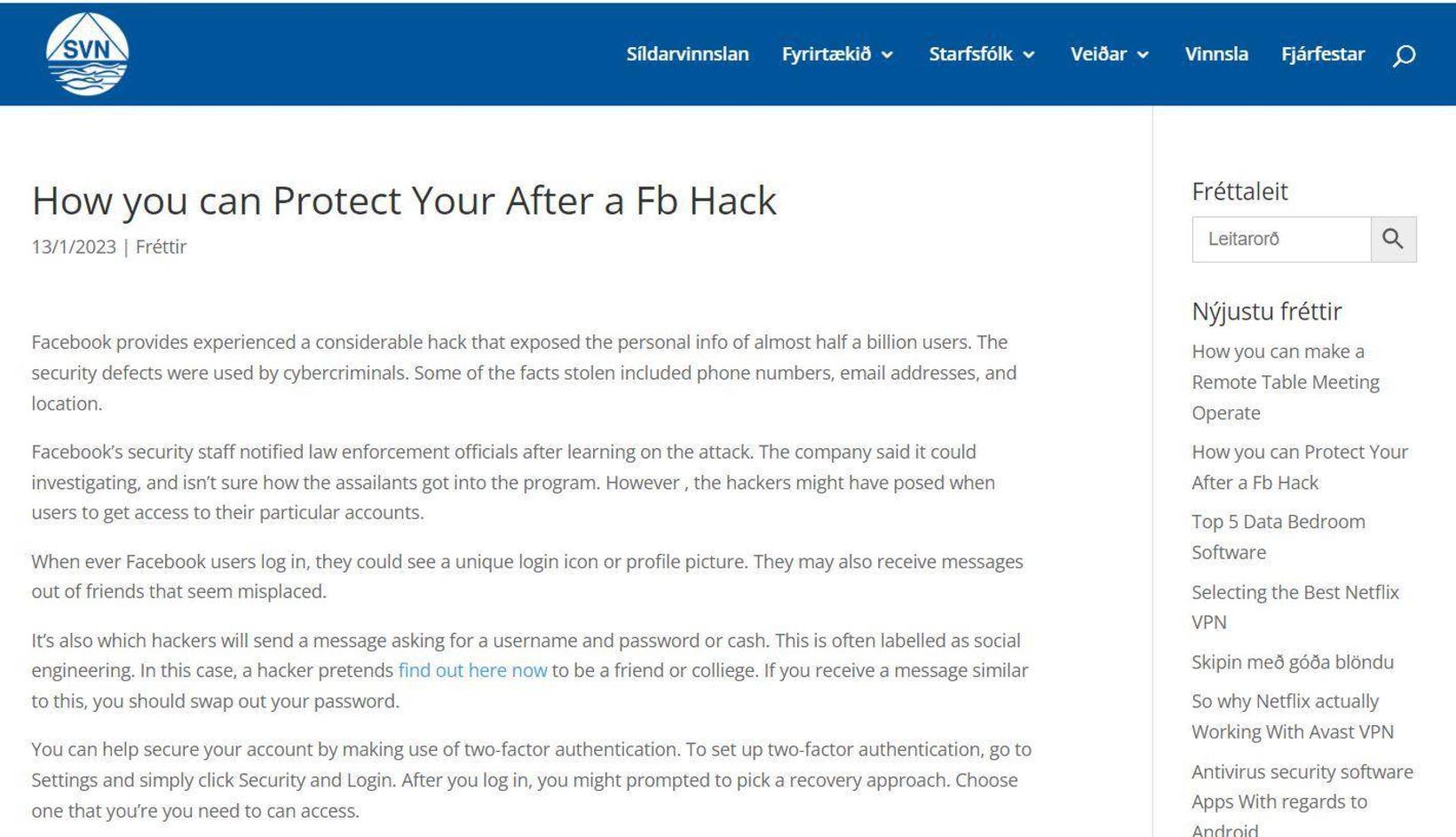The image size is (1456, 837).
Task: Open the Fjárfestar menu item
Action: point(1323,54)
